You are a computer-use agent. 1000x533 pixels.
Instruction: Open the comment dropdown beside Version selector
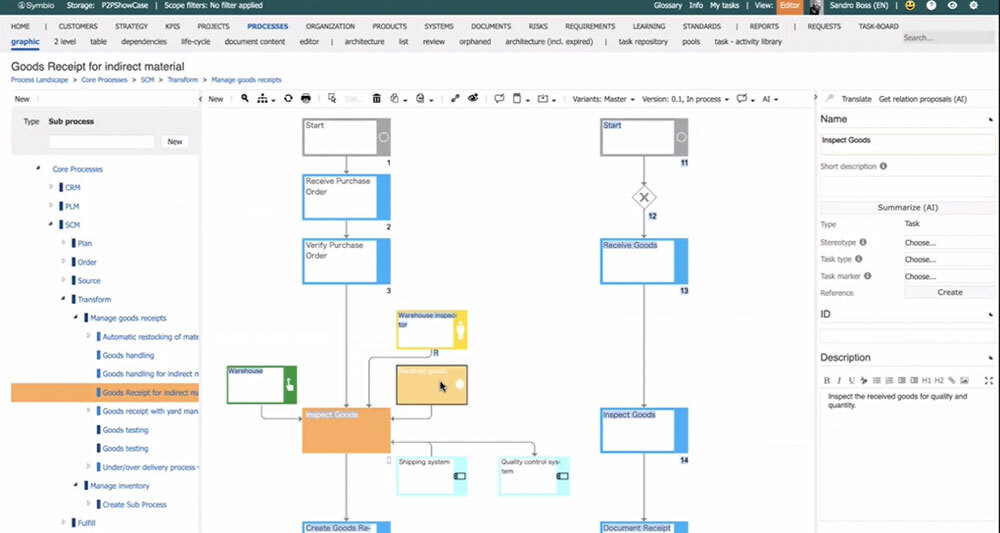[x=745, y=99]
